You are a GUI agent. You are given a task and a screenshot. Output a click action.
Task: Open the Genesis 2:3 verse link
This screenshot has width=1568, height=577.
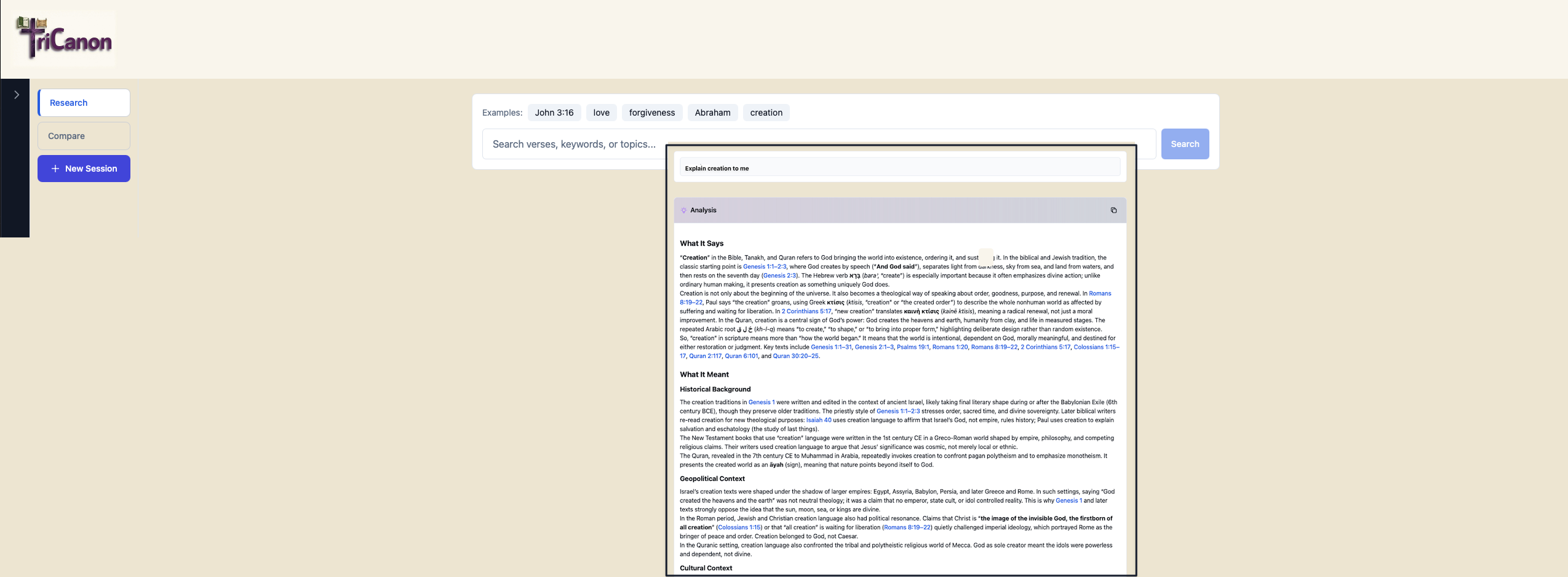pyautogui.click(x=779, y=276)
